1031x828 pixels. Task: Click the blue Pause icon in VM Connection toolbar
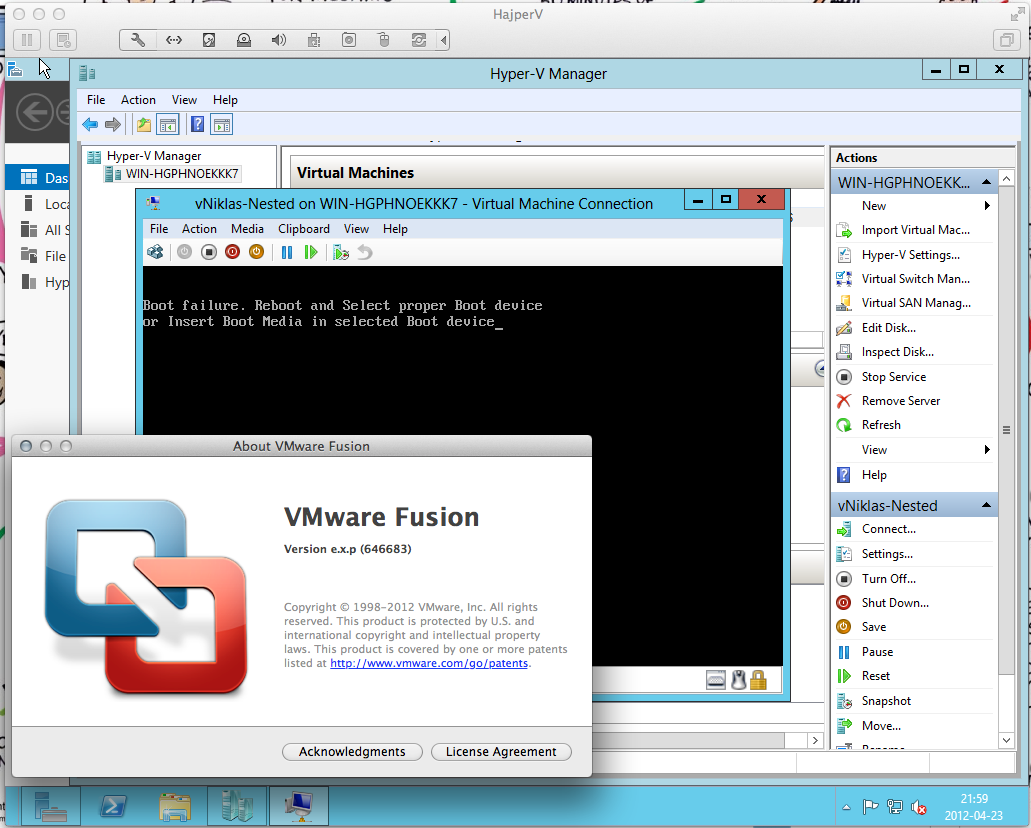coord(287,252)
